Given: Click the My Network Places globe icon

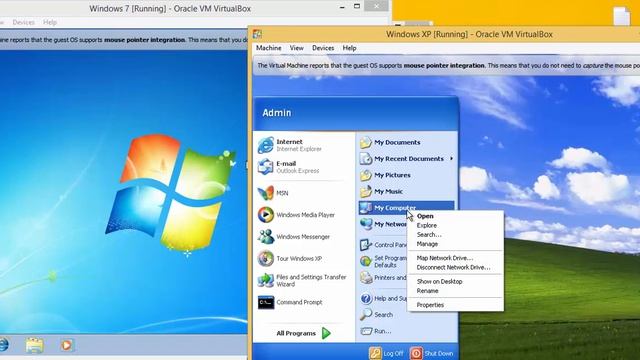Looking at the screenshot, I should [366, 224].
